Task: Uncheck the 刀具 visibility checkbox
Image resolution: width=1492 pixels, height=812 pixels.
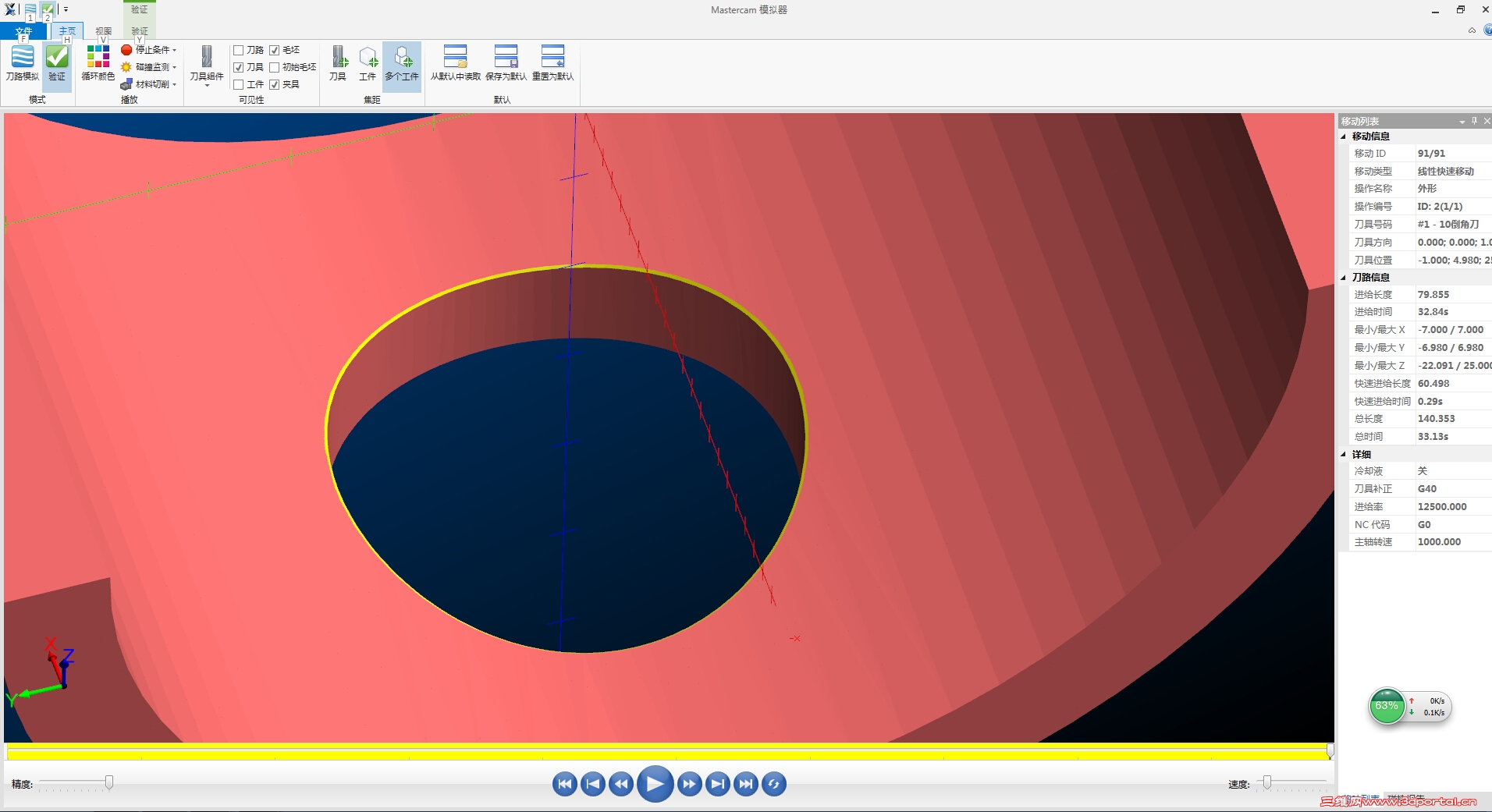Action: pos(239,67)
